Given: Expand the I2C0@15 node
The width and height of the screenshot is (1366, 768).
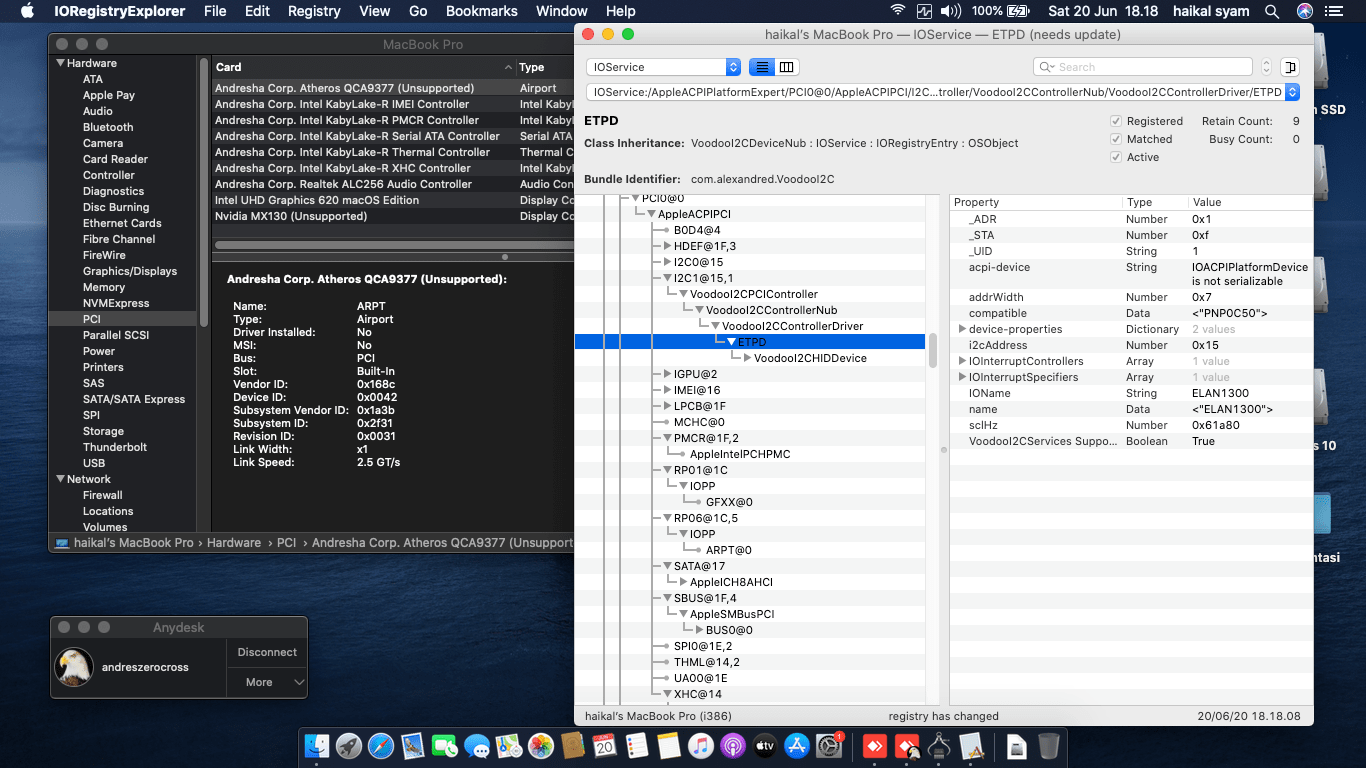Looking at the screenshot, I should (x=667, y=262).
